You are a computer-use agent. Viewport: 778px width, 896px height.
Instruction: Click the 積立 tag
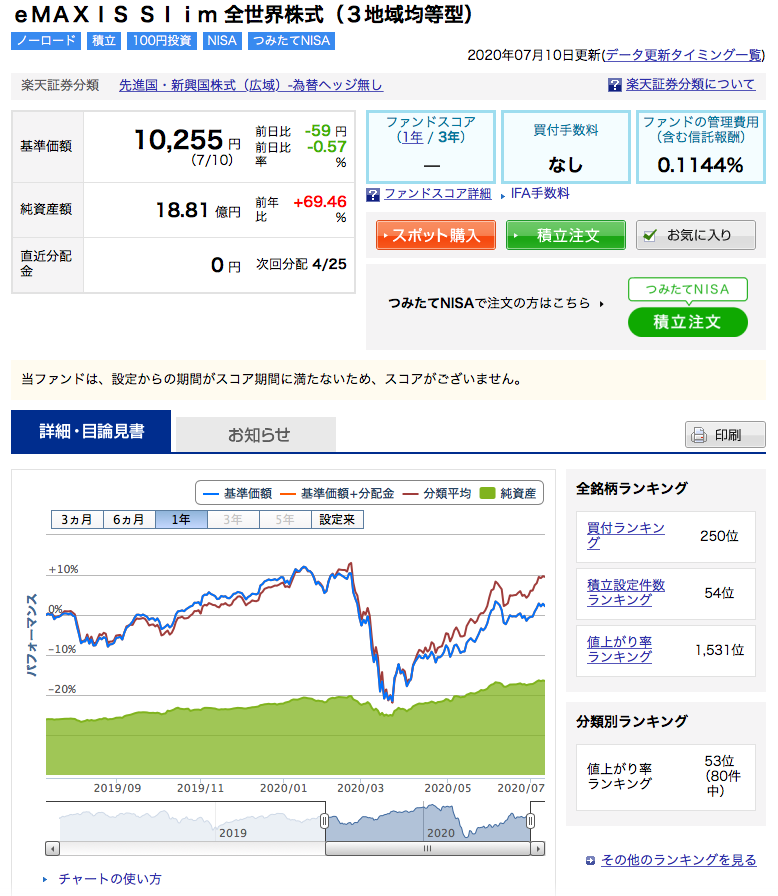pos(104,41)
